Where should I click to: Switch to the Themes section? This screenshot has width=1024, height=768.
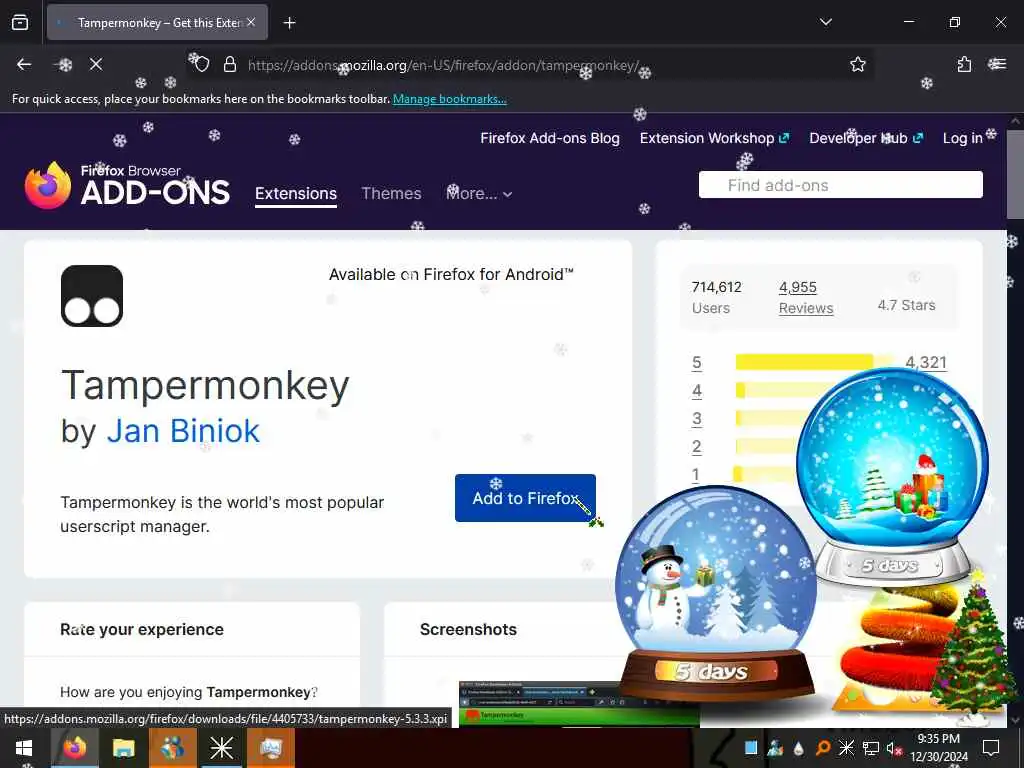tap(391, 193)
